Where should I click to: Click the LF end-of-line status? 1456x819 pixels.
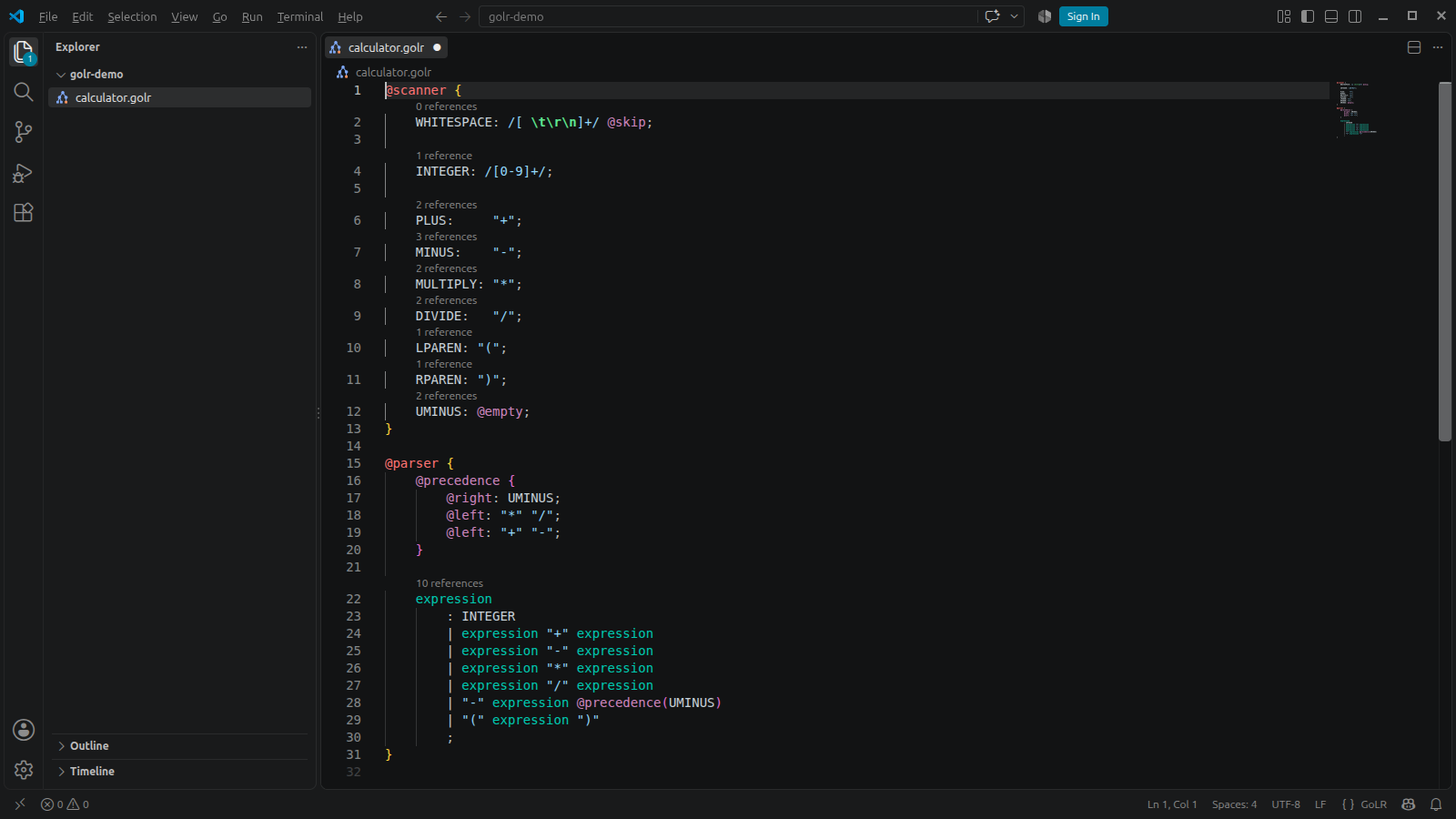(1320, 804)
